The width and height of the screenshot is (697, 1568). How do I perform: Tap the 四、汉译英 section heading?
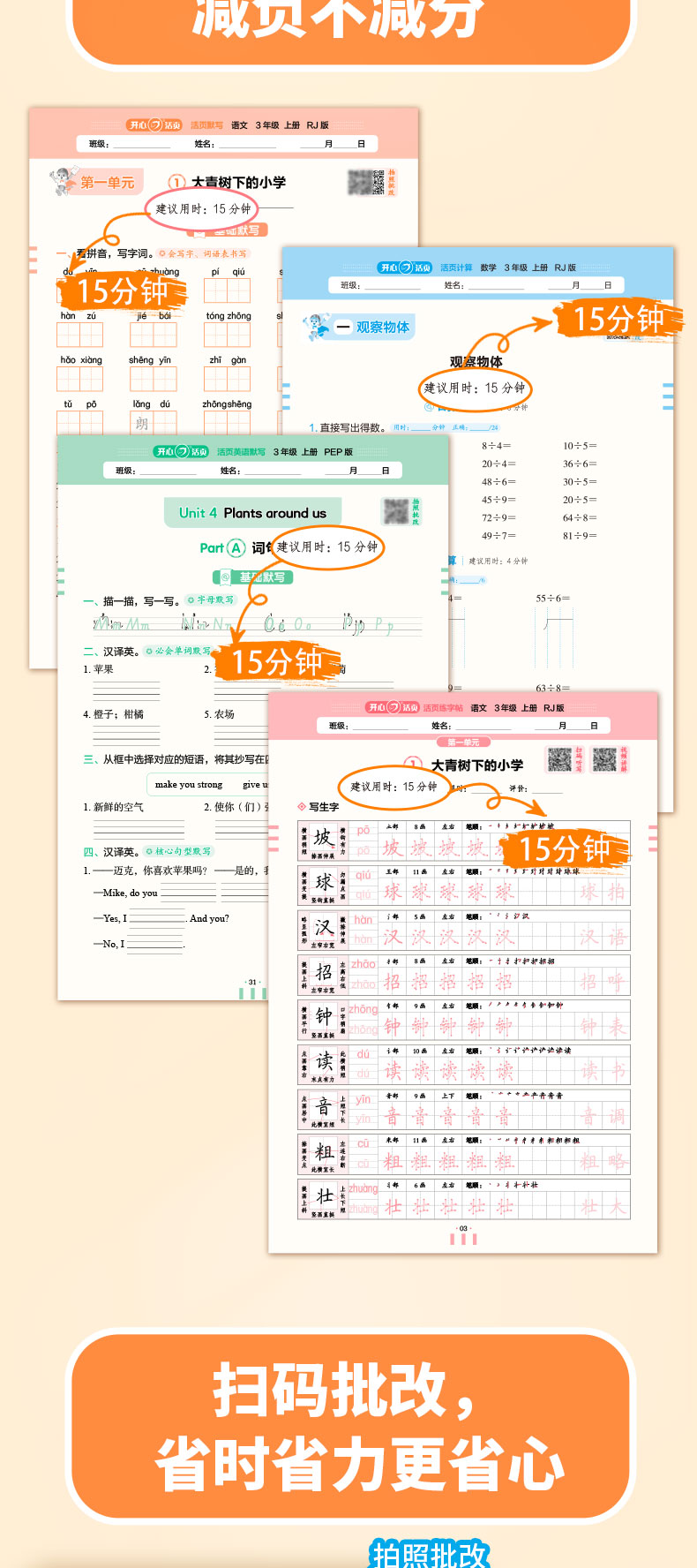click(x=112, y=852)
